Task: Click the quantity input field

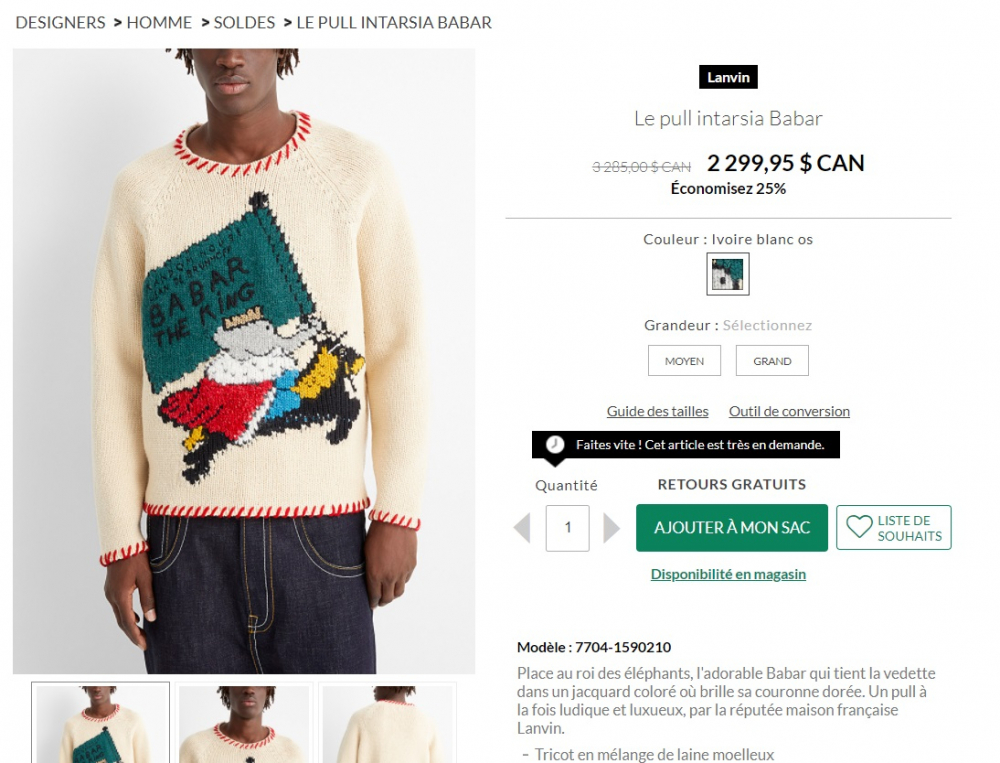Action: (x=568, y=528)
